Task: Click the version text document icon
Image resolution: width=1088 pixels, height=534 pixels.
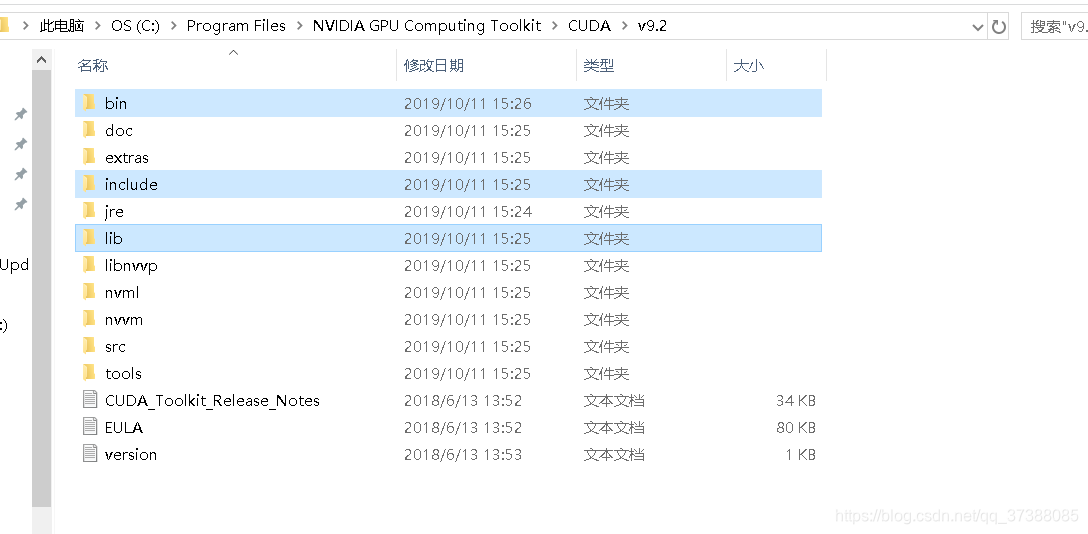Action: [x=90, y=454]
